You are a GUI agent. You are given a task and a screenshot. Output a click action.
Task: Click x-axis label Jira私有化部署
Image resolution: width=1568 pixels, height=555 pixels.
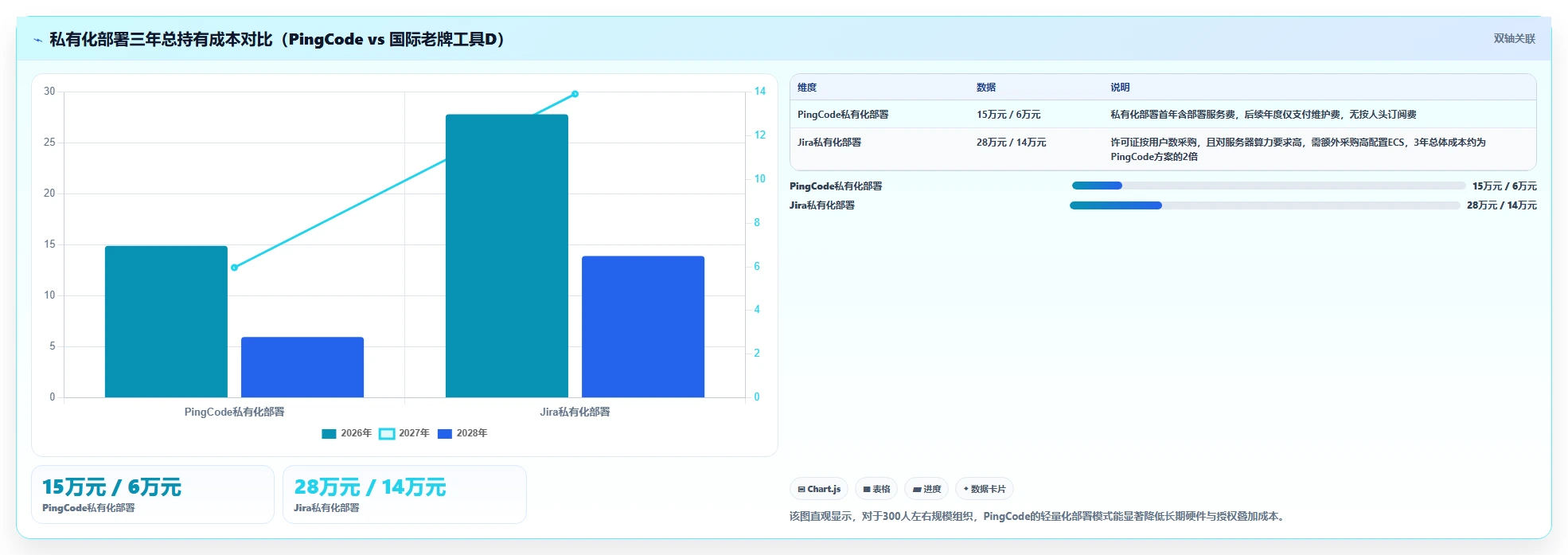pyautogui.click(x=575, y=412)
